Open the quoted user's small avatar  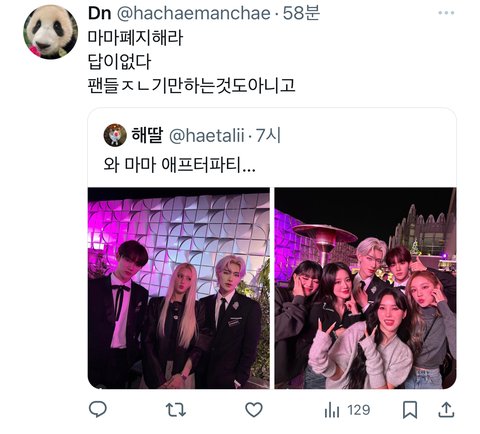coord(115,135)
